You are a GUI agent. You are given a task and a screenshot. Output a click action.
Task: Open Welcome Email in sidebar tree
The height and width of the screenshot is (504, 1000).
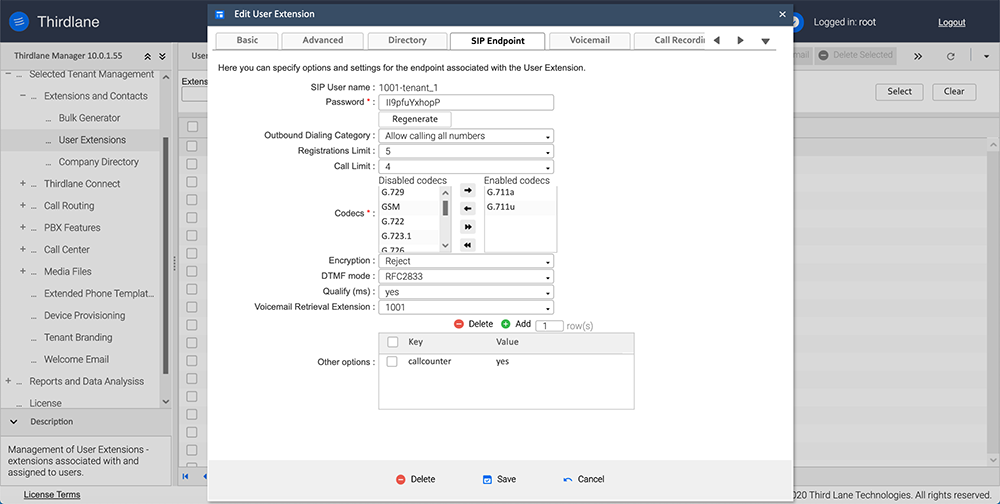coord(77,359)
